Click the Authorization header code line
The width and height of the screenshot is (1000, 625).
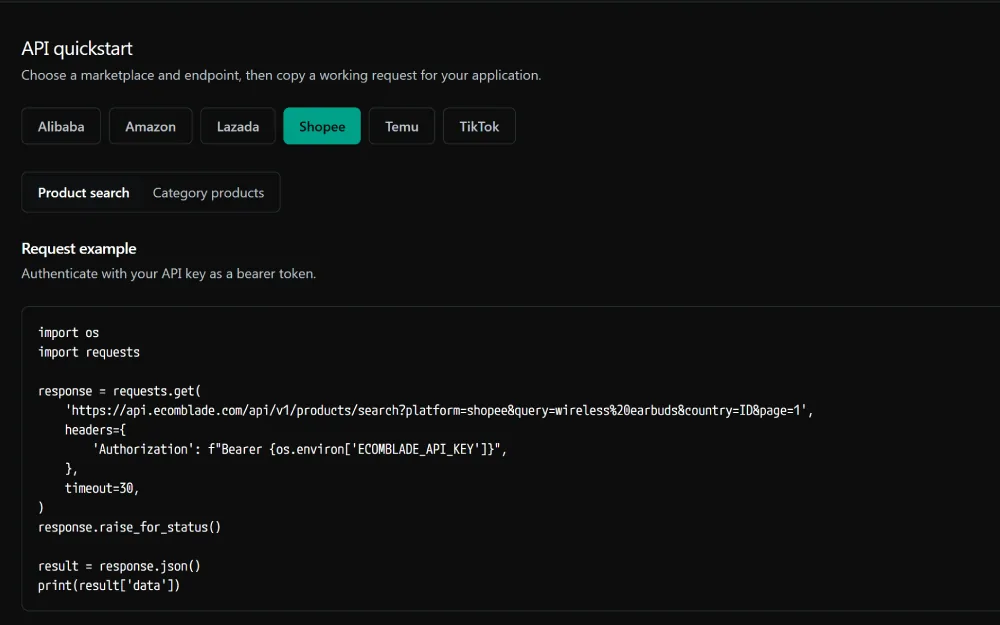300,449
